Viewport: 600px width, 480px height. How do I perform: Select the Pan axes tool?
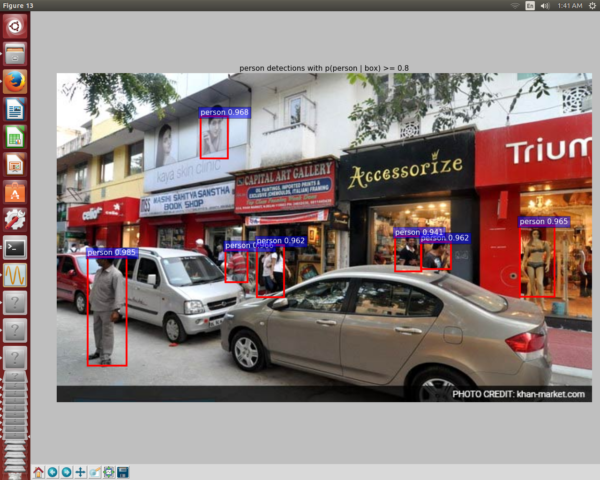pos(80,471)
